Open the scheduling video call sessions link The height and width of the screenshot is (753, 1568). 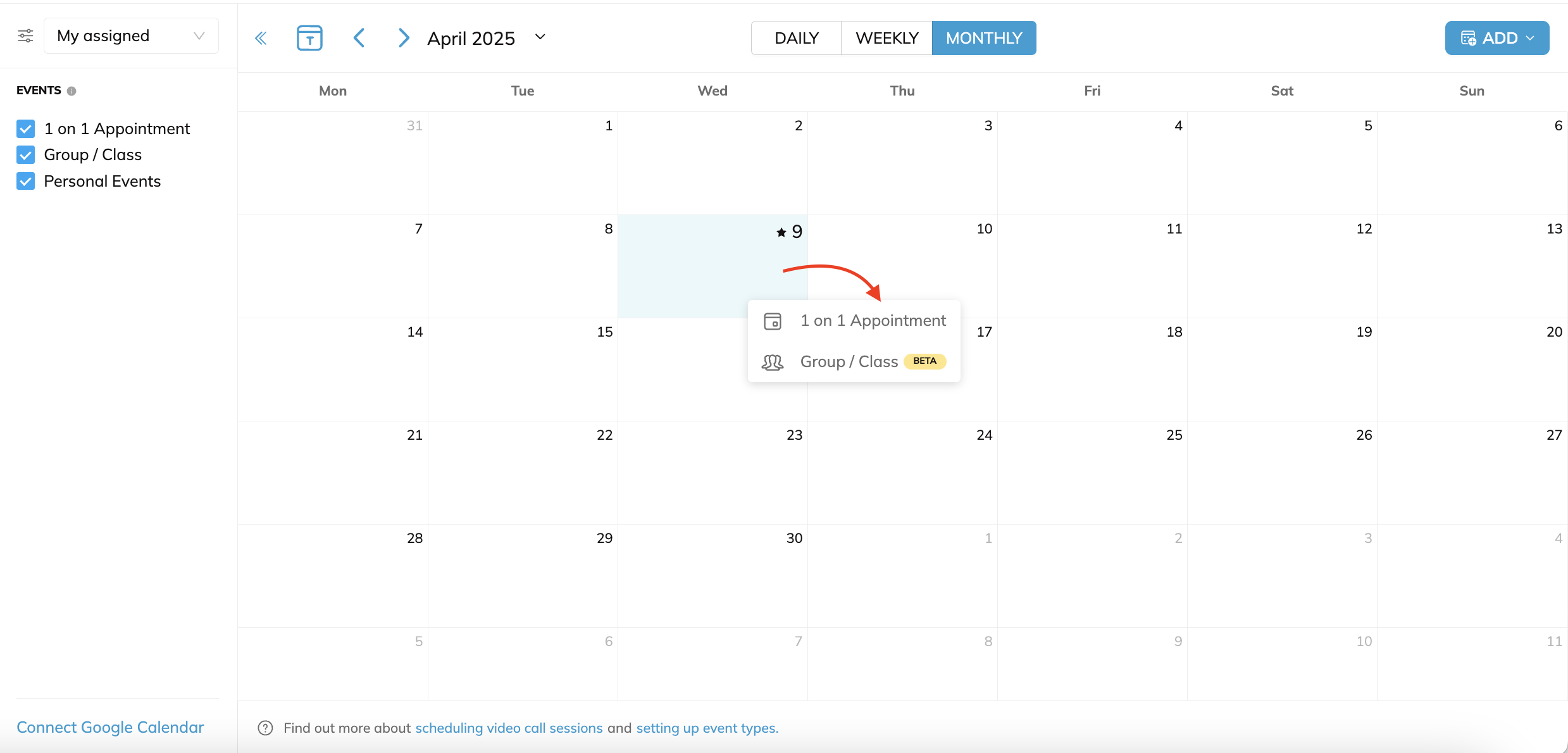click(509, 728)
